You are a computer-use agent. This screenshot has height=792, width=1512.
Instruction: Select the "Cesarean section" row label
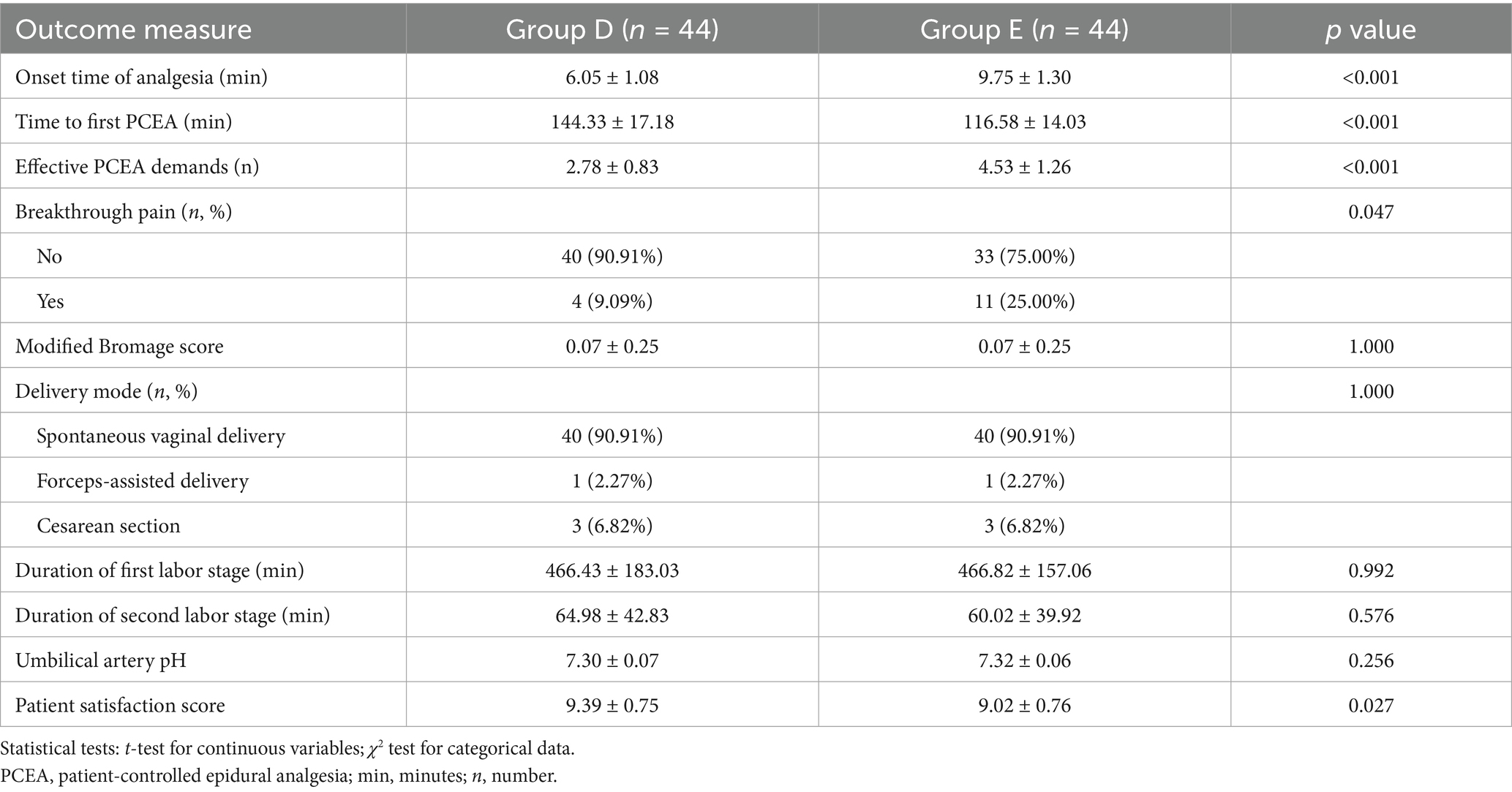pos(108,526)
